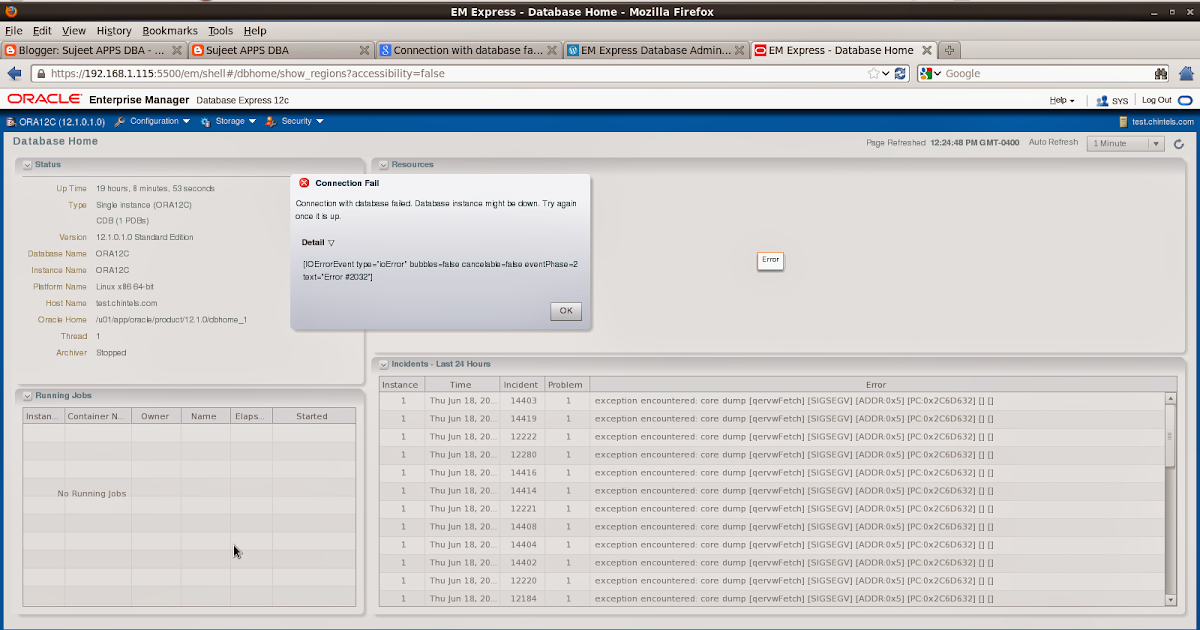Close the EM Express Database Admin tab

tap(740, 49)
